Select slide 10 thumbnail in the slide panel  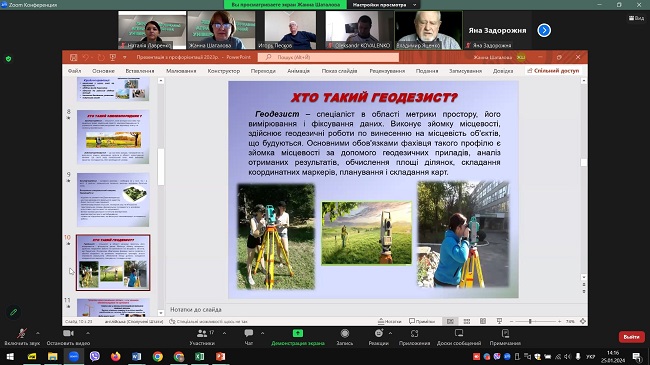pyautogui.click(x=113, y=263)
